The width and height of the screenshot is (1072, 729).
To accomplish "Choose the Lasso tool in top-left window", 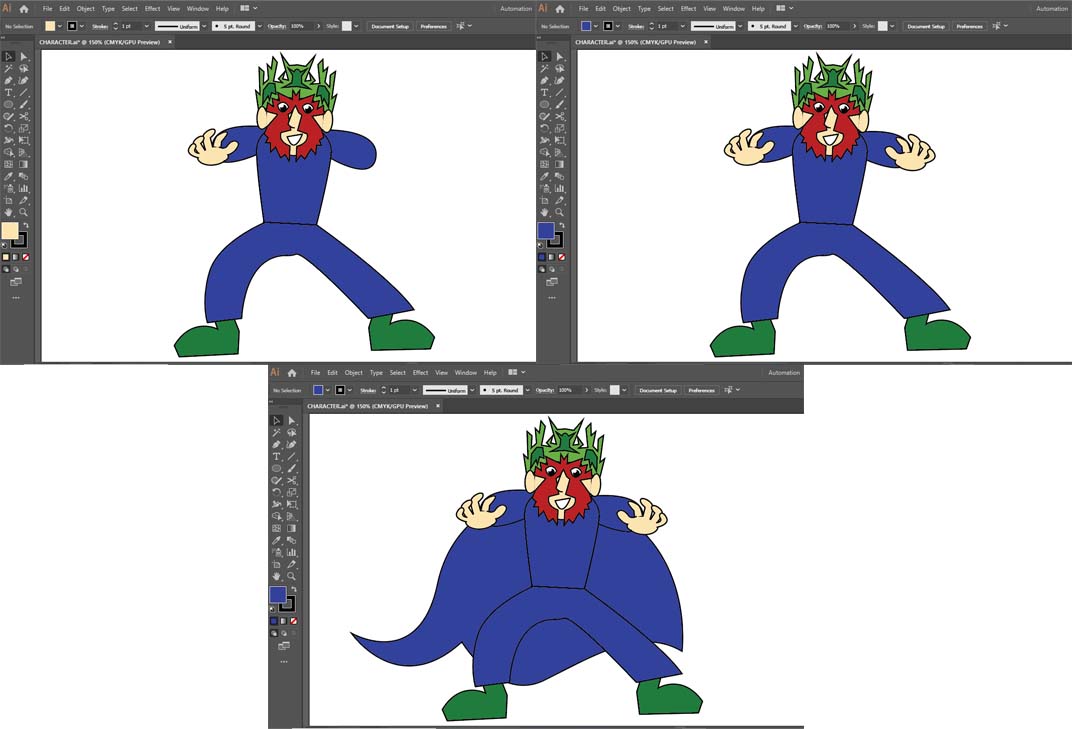I will (x=23, y=68).
